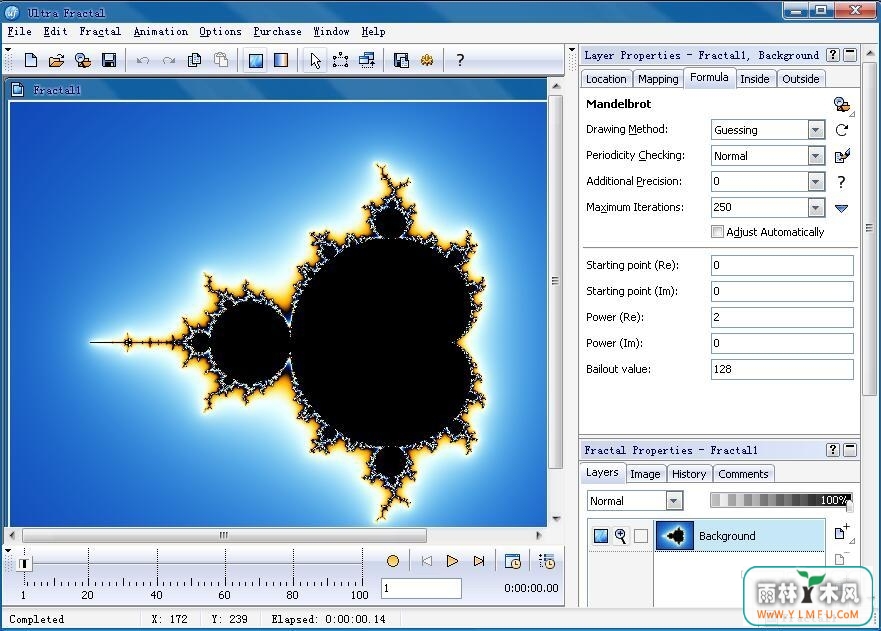Switch to the Image tab
Image resolution: width=881 pixels, height=631 pixels.
coord(645,474)
